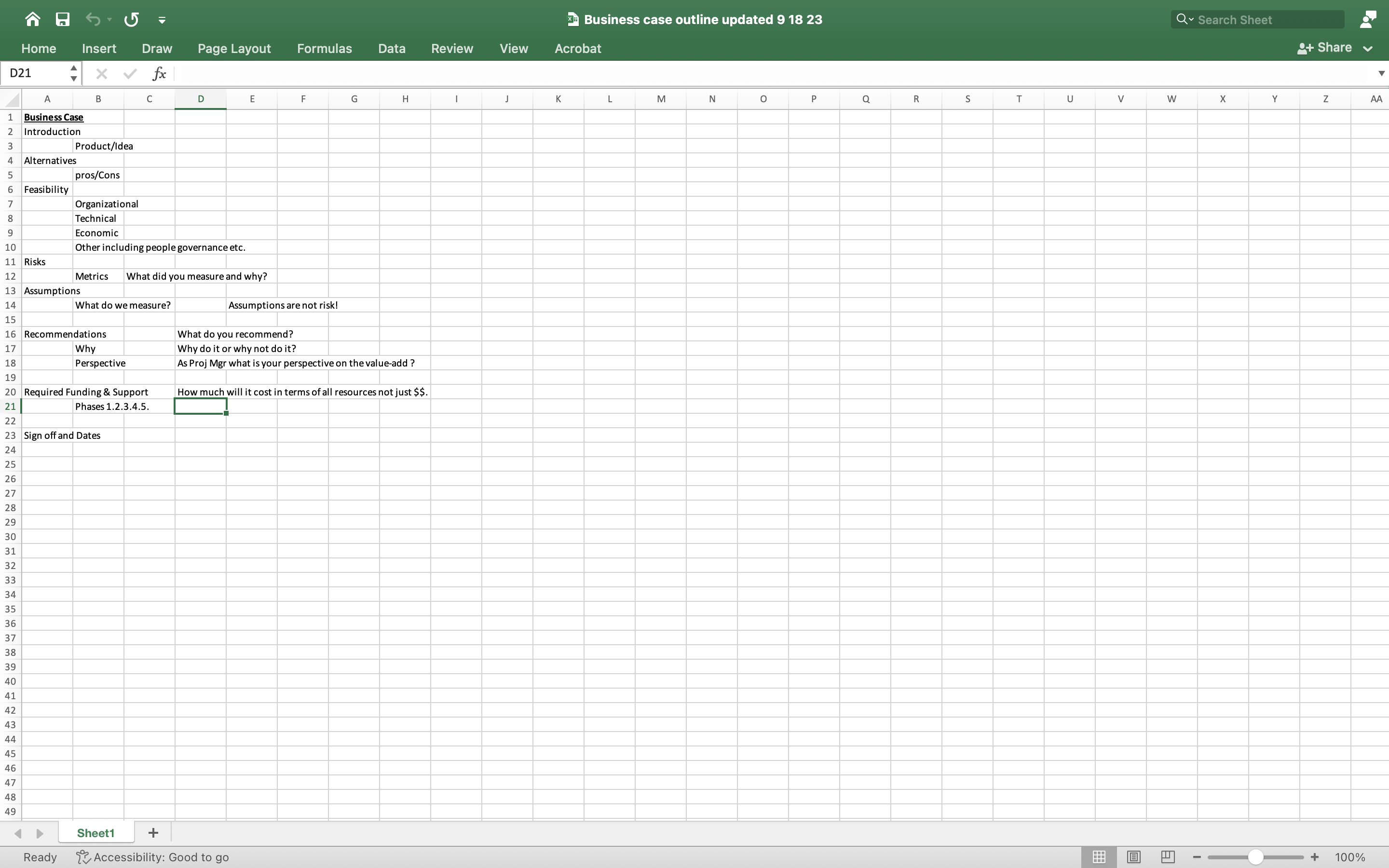1389x868 pixels.
Task: Open the Customize Quick Access Toolbar menu
Action: click(162, 19)
